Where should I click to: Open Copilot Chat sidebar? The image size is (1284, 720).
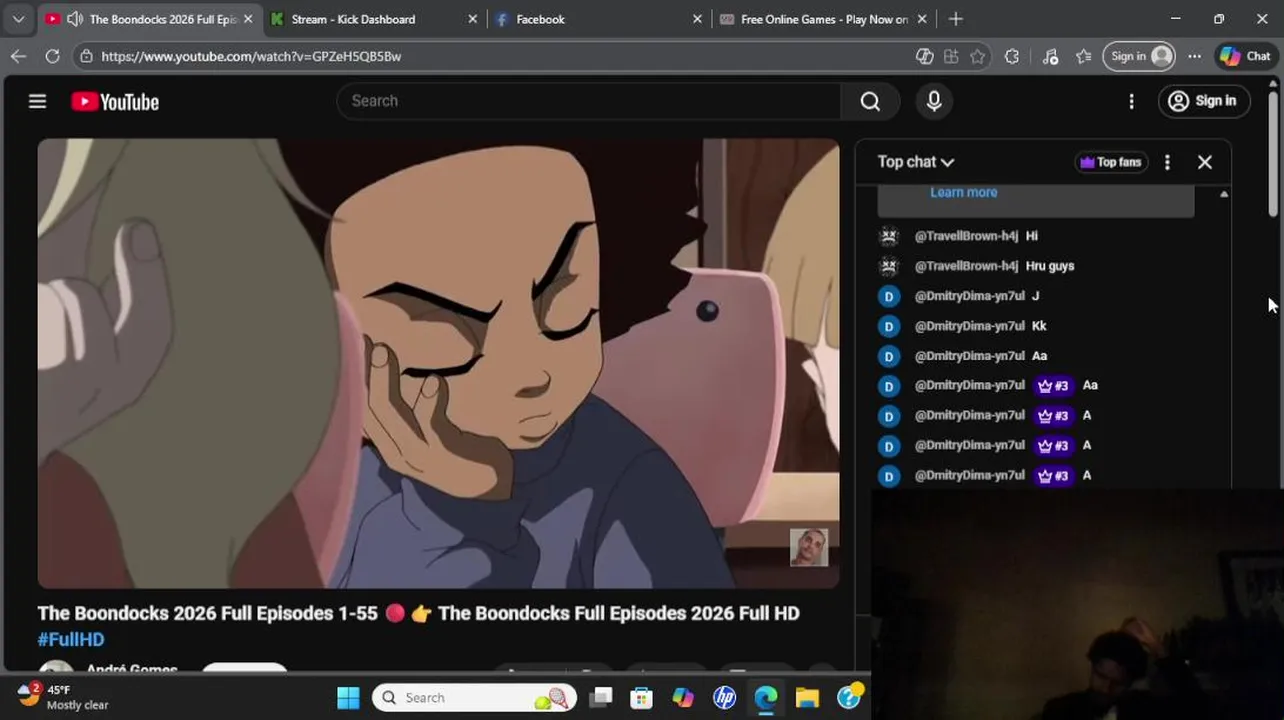pyautogui.click(x=1245, y=57)
